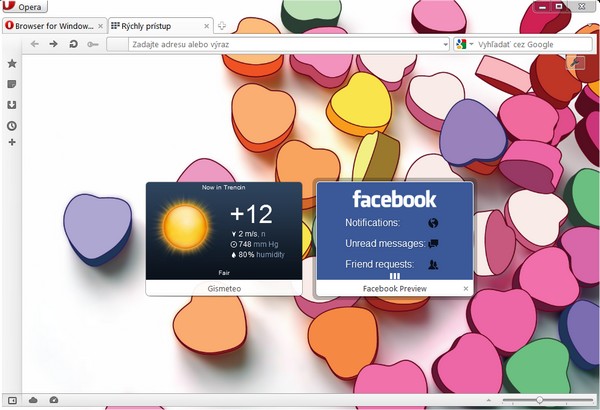Open the password key wand icon
This screenshot has height=410, width=600.
93,44
